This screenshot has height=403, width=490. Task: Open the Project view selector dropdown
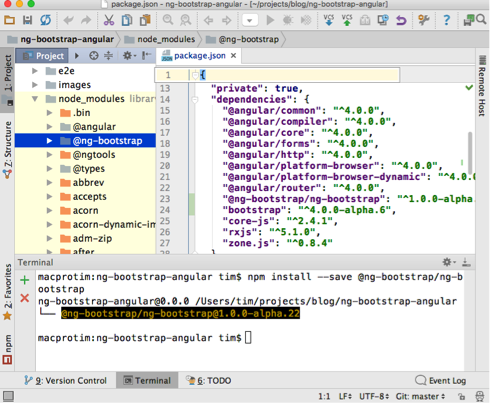[x=77, y=56]
